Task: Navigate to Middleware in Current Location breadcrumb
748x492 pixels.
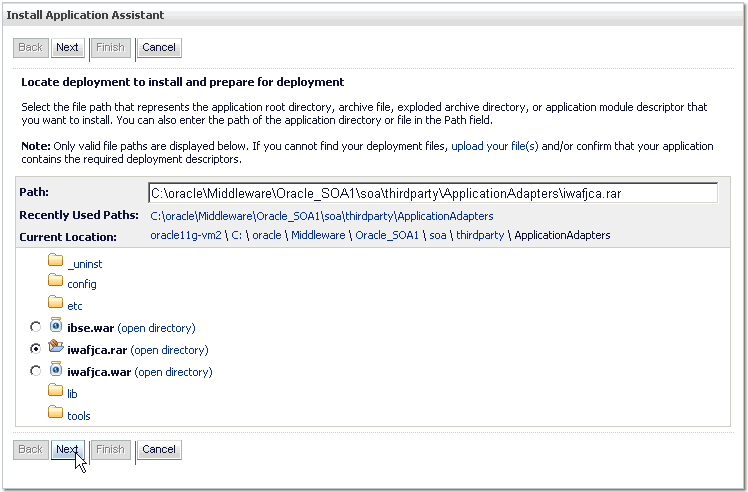Action: pyautogui.click(x=318, y=235)
